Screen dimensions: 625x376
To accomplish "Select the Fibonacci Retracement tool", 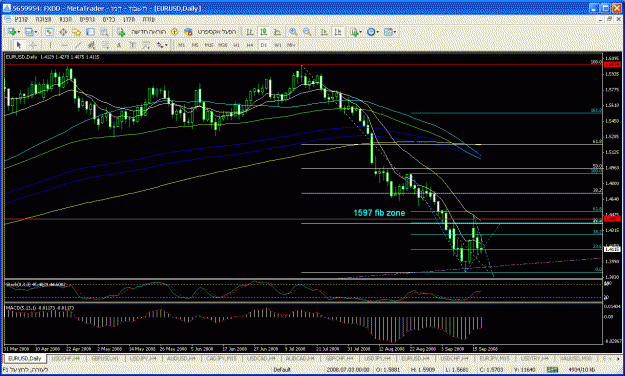I will [105, 45].
